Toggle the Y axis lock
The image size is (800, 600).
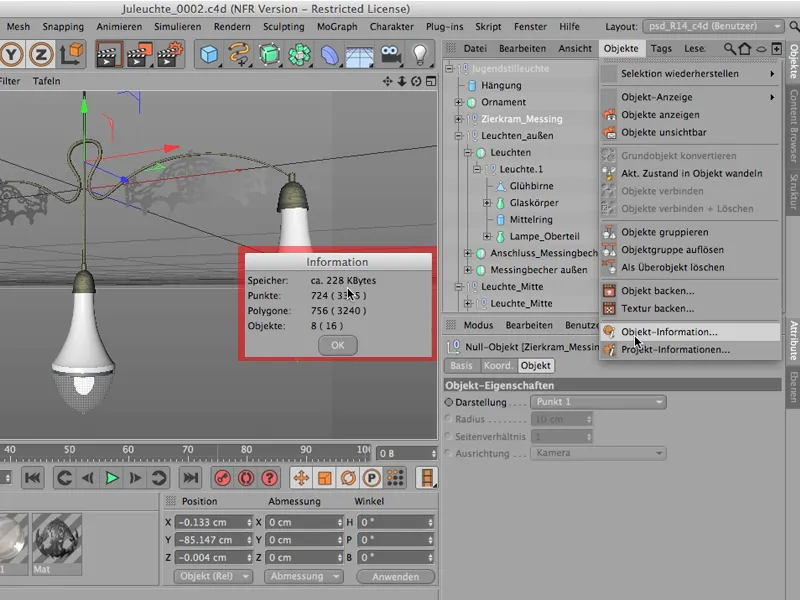pyautogui.click(x=11, y=54)
